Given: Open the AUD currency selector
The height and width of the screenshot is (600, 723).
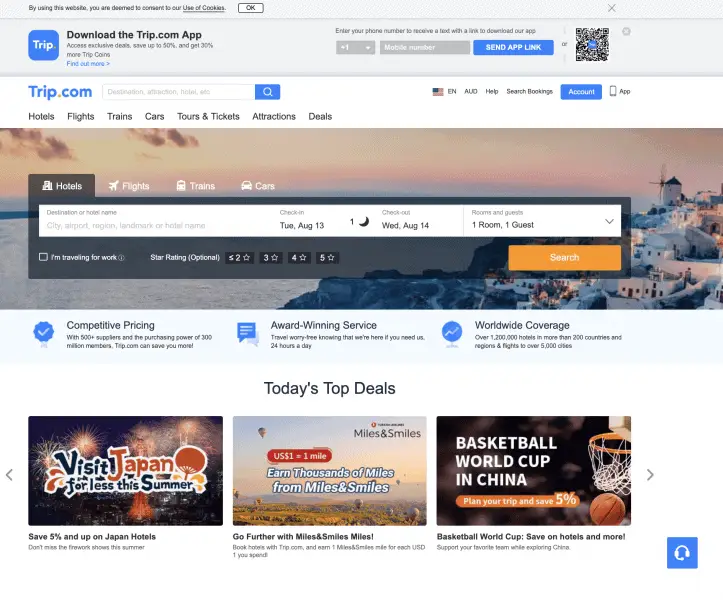Looking at the screenshot, I should [470, 91].
